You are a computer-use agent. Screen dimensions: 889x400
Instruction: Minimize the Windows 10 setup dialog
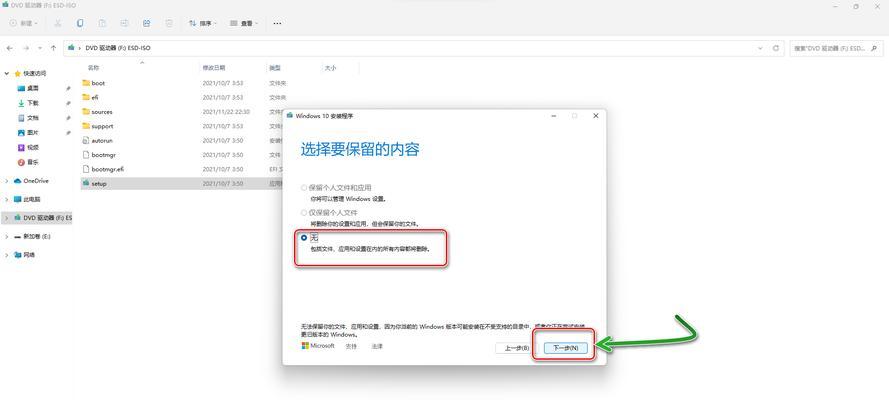point(553,116)
